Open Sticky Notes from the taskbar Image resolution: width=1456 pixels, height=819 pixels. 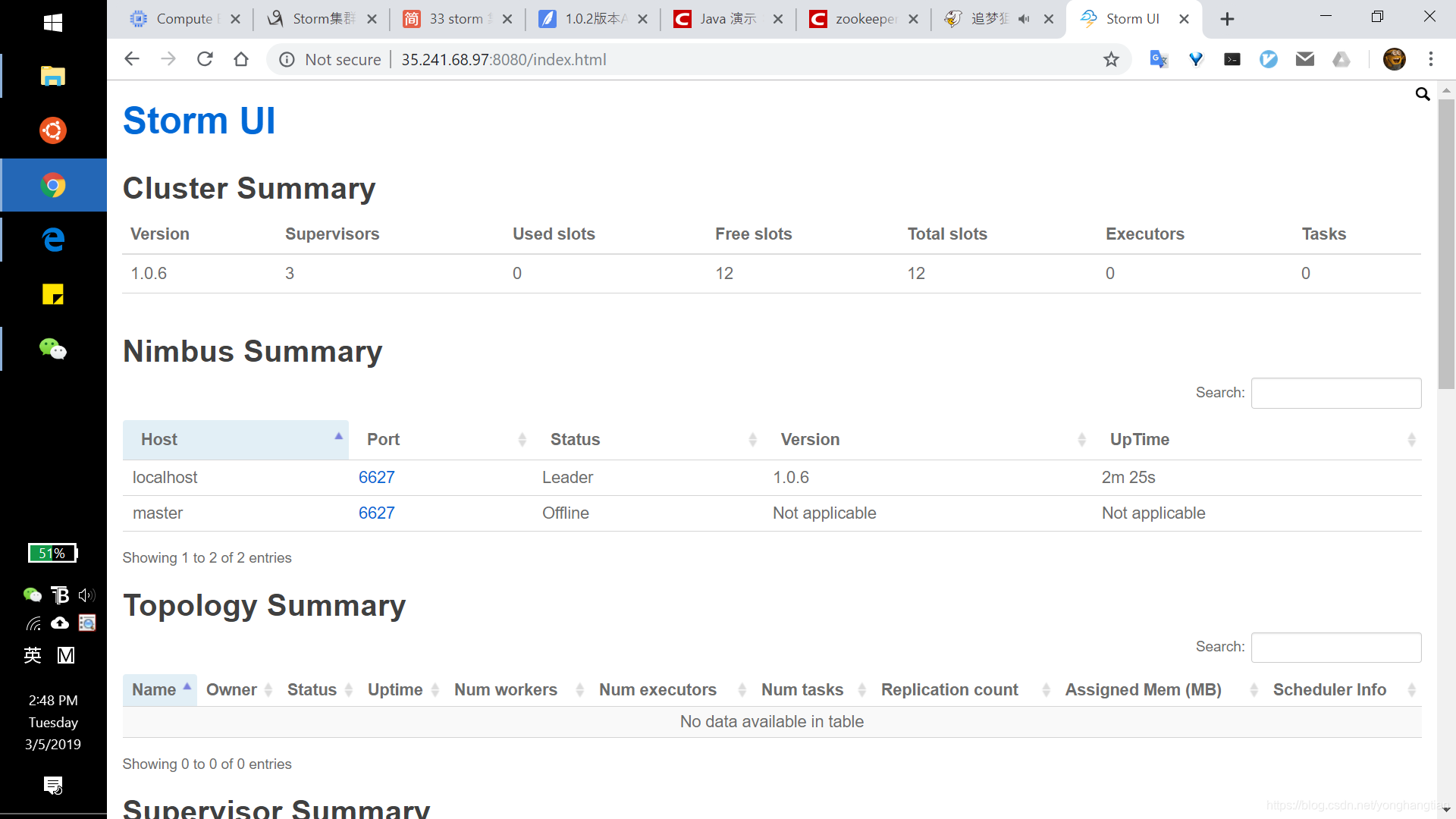pos(53,294)
